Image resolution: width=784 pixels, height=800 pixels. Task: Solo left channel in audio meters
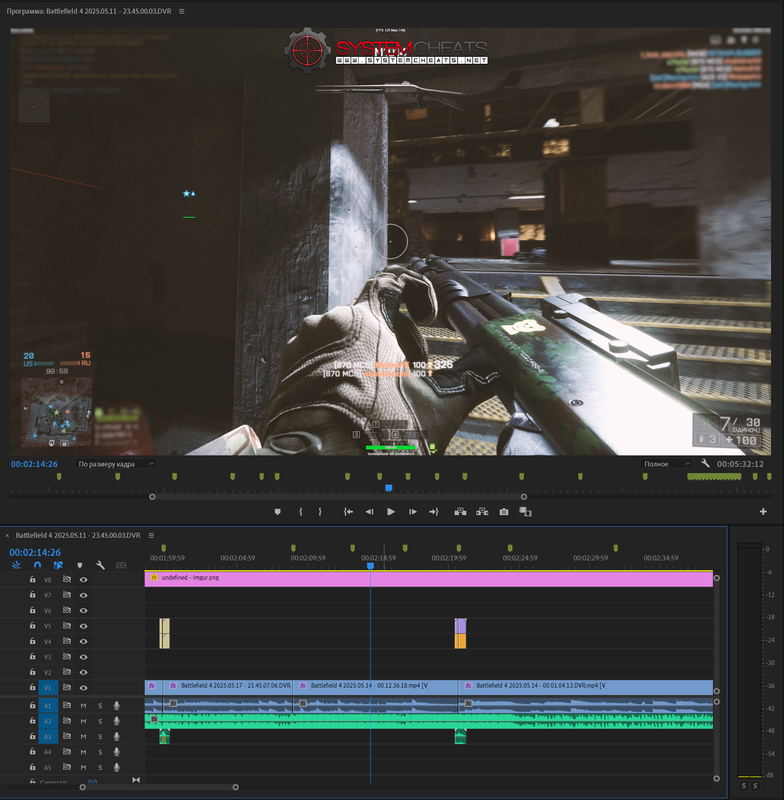[744, 786]
